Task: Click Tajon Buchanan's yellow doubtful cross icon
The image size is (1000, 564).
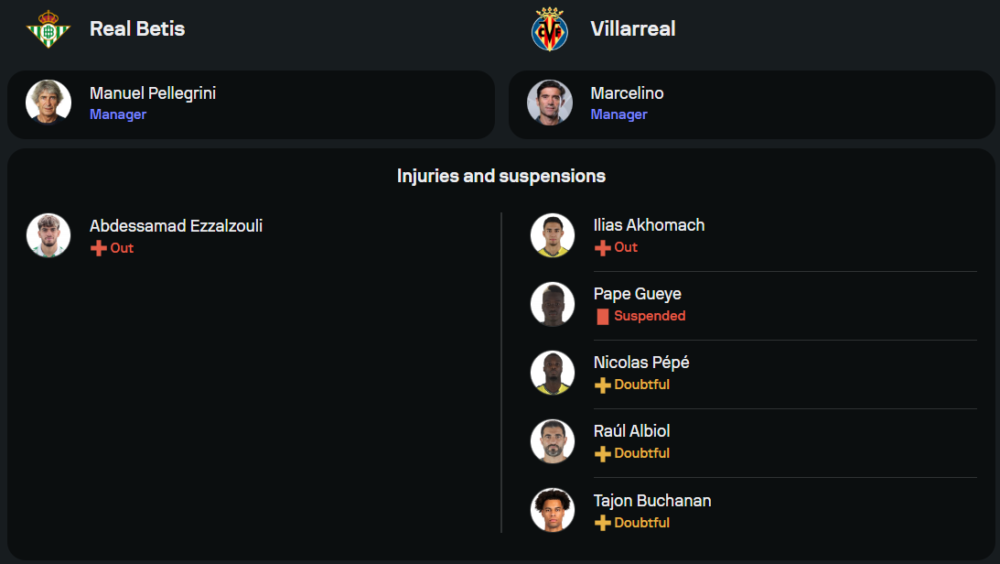Action: pyautogui.click(x=602, y=523)
